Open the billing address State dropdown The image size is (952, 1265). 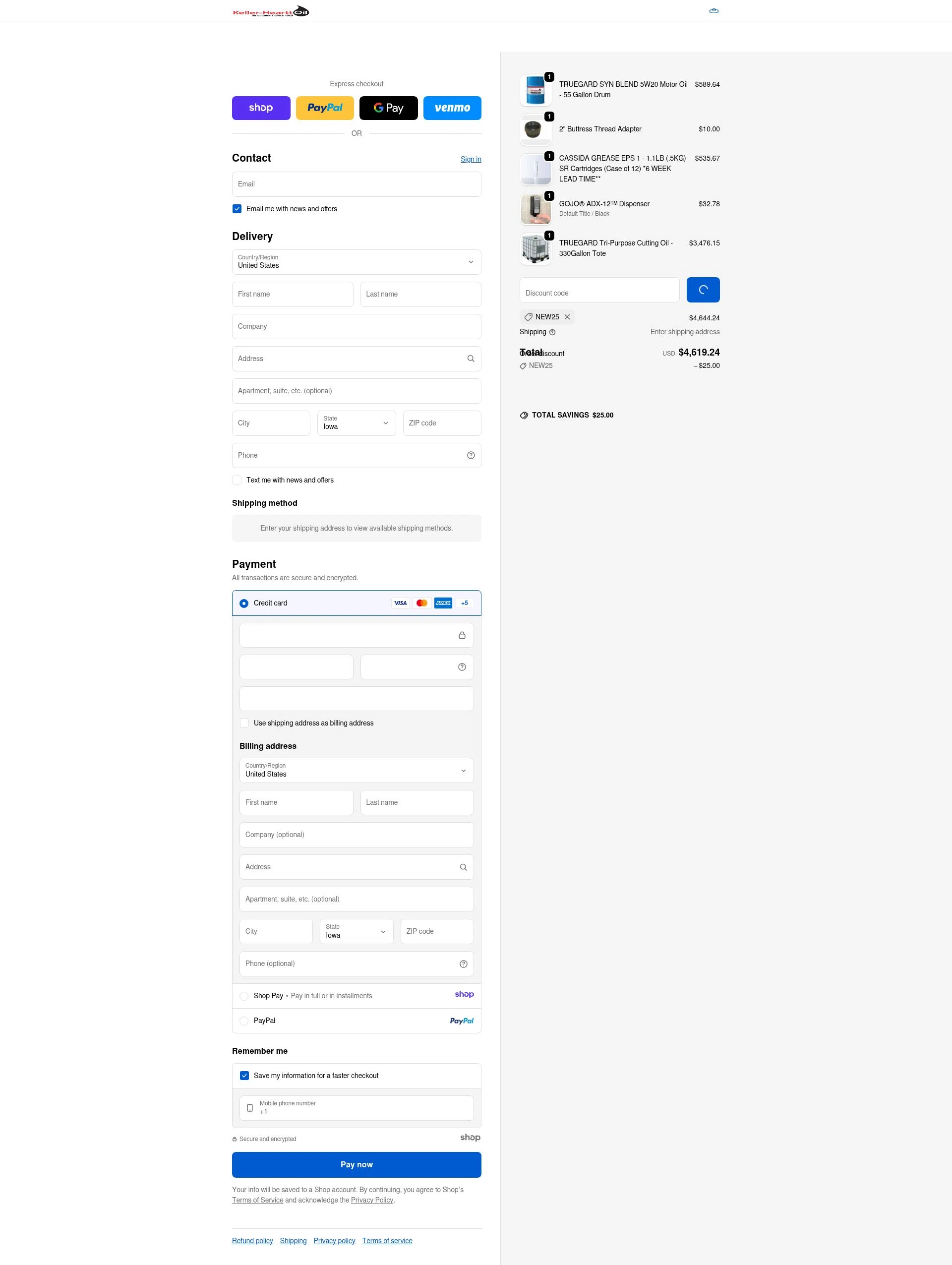point(356,932)
